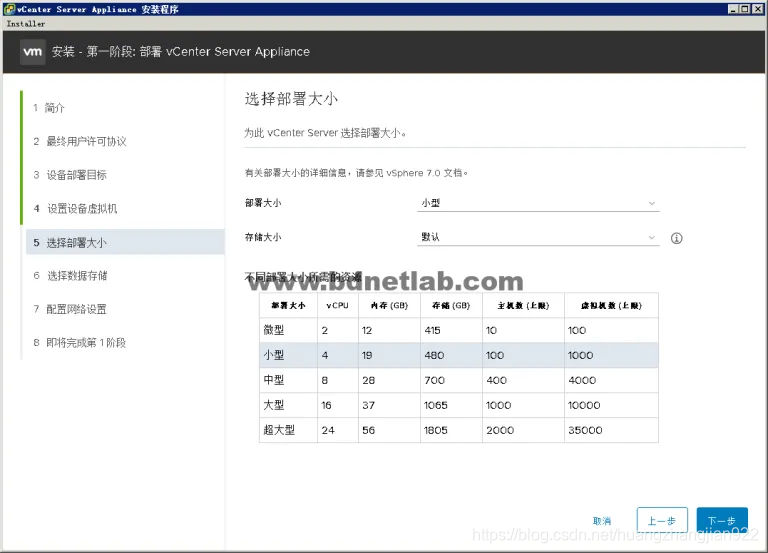The image size is (768, 553).
Task: Select step 6 选择数据存储
Action: (70, 276)
